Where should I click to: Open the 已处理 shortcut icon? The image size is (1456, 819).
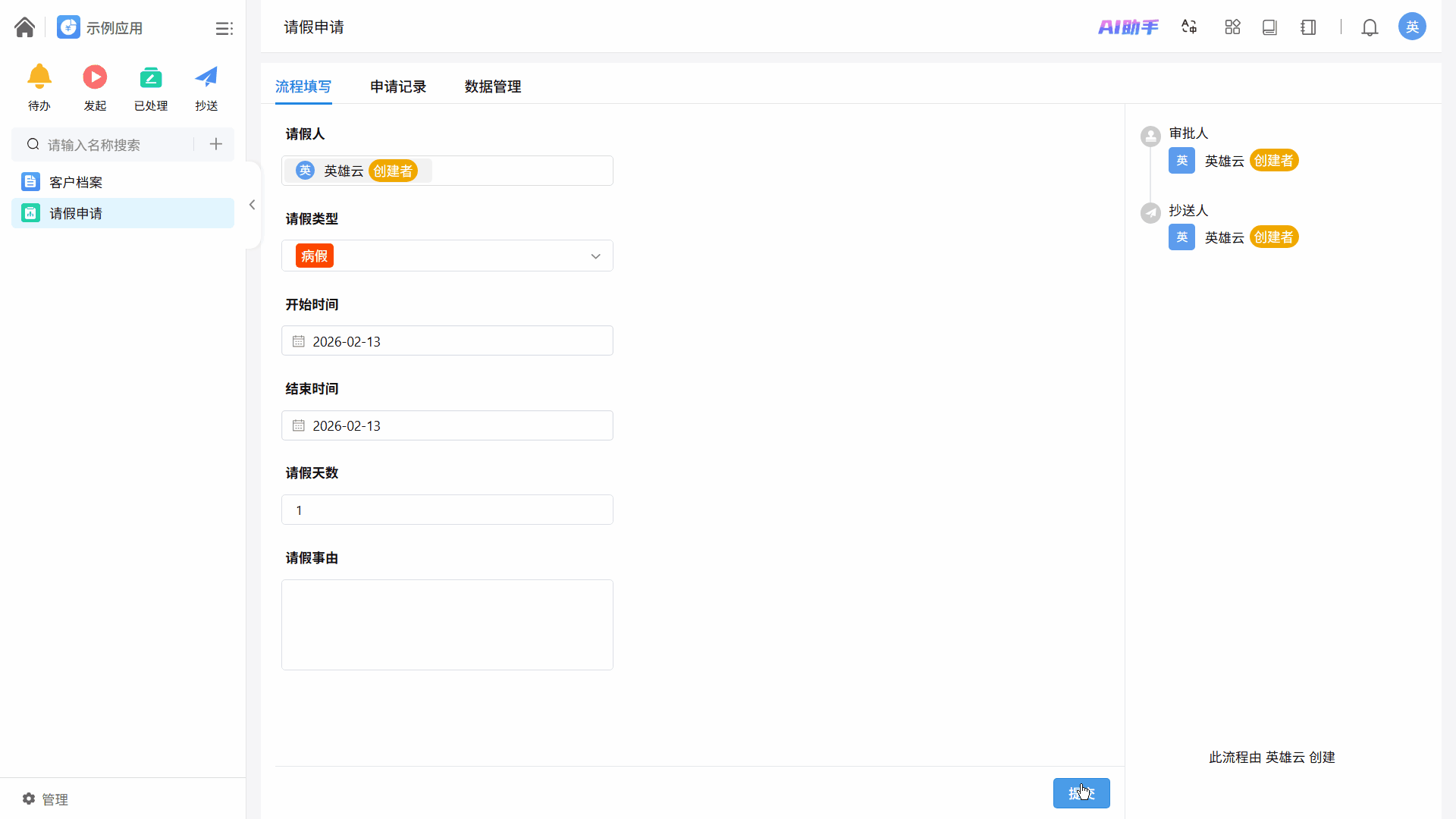click(x=151, y=78)
